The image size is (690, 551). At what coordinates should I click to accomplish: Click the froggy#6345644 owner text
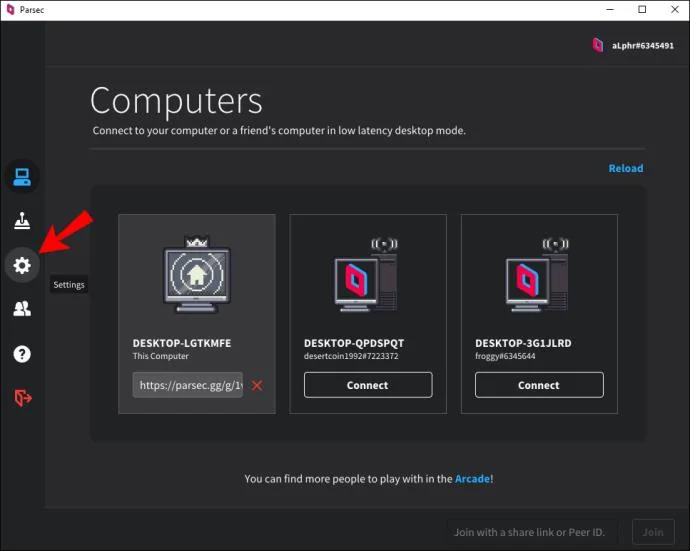pos(505,356)
